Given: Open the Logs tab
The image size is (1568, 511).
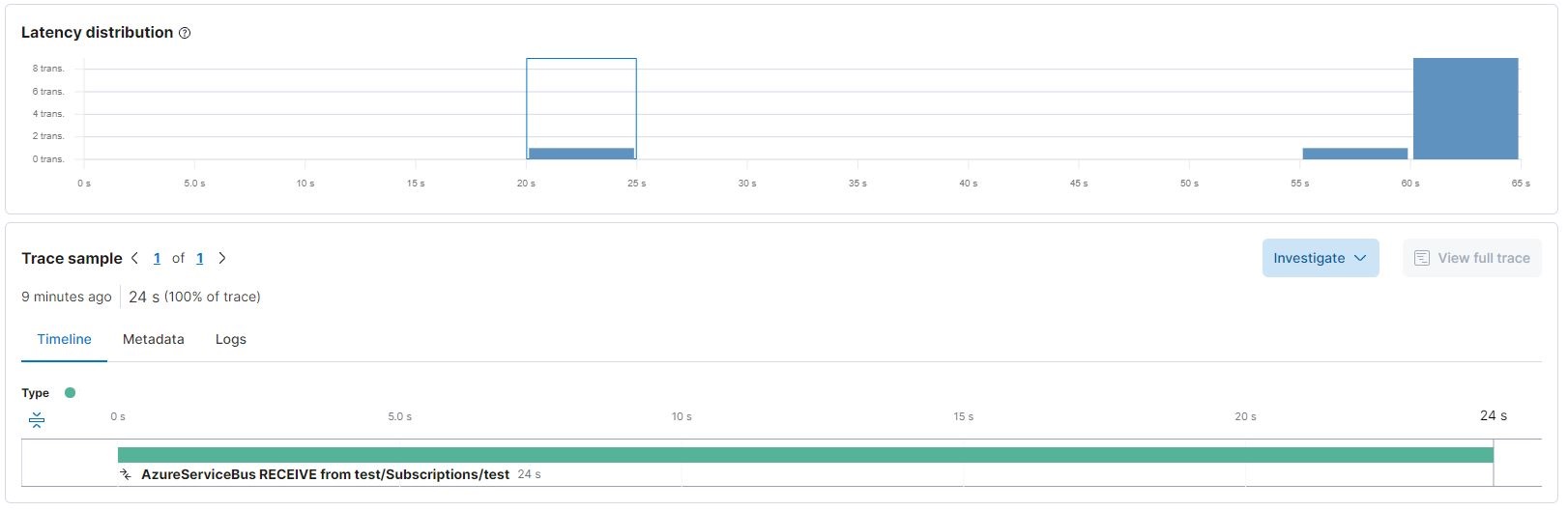Looking at the screenshot, I should tap(230, 339).
